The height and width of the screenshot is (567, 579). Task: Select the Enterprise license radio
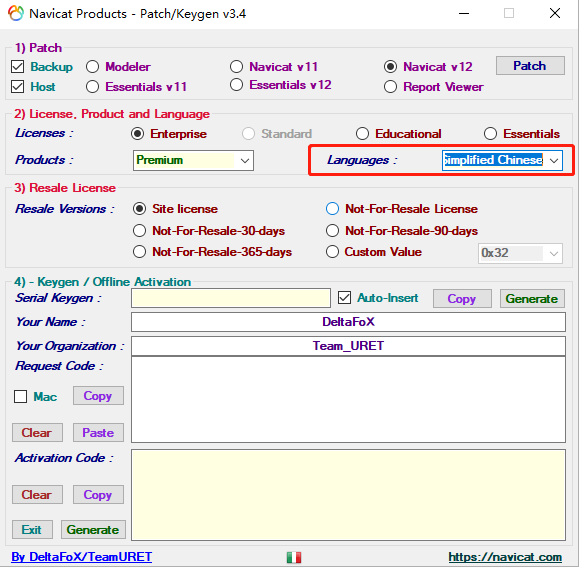click(137, 134)
